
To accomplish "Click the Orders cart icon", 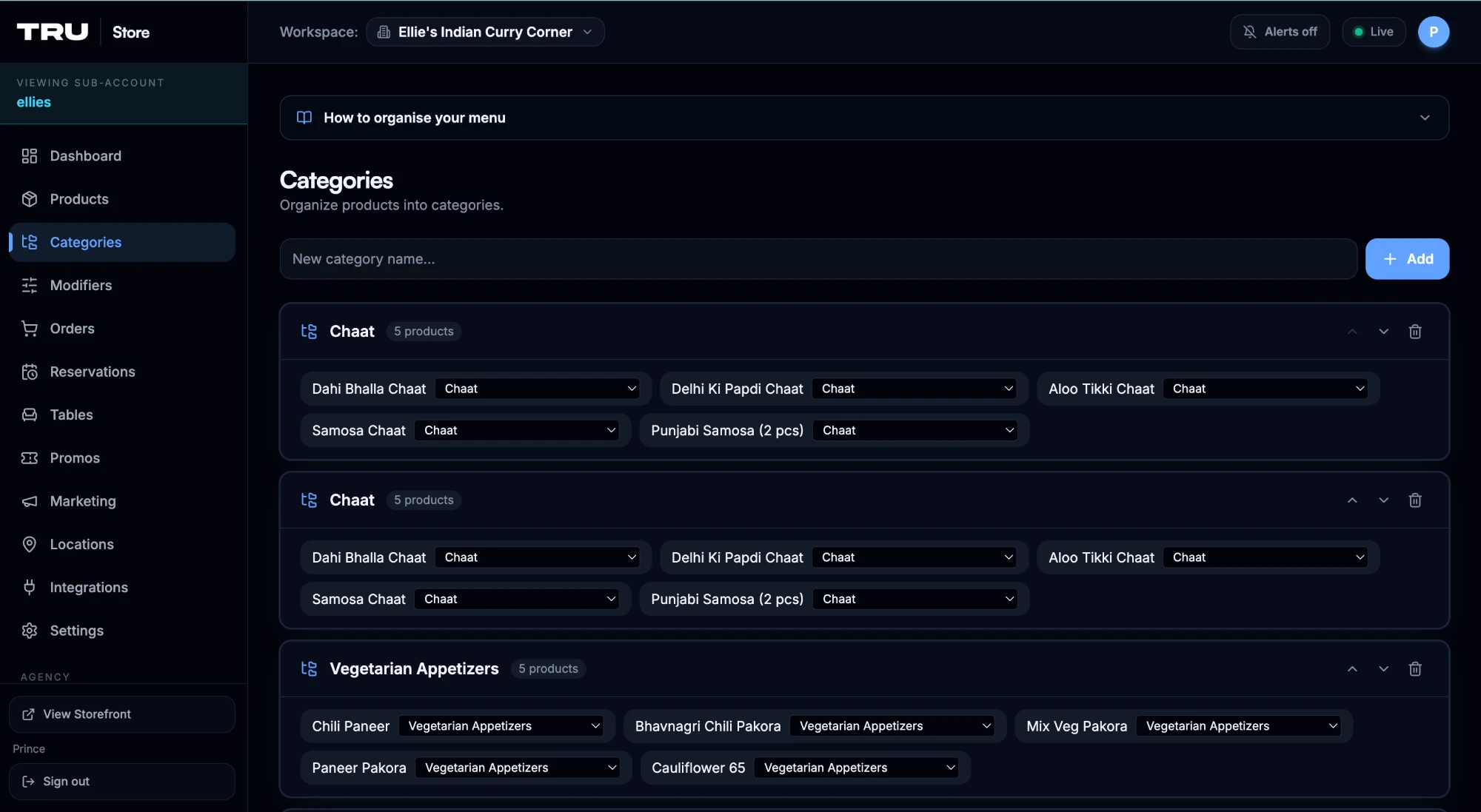I will (30, 329).
